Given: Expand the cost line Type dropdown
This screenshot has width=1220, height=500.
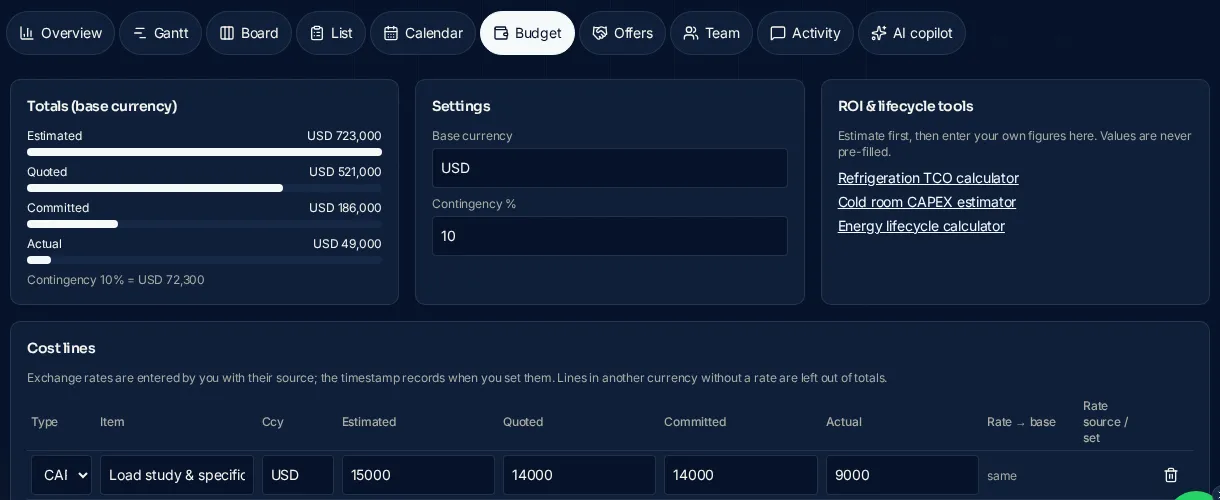Looking at the screenshot, I should coord(61,475).
